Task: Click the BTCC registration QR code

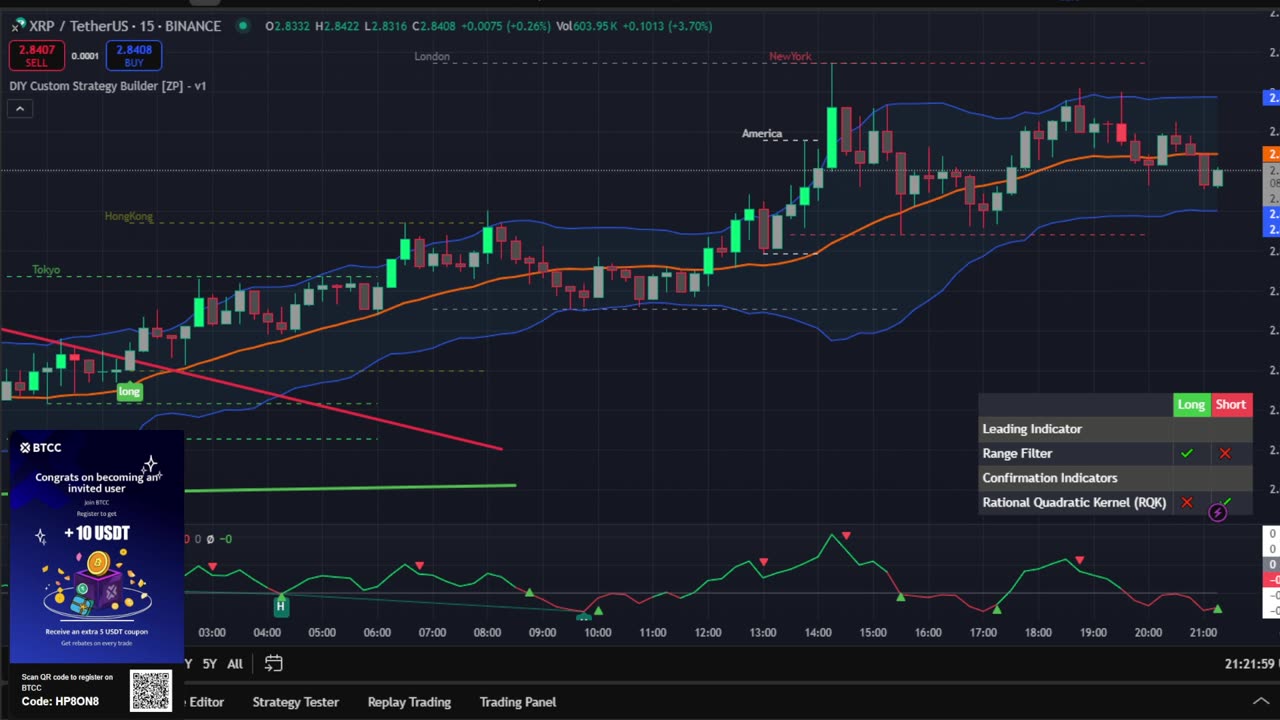Action: click(x=150, y=690)
